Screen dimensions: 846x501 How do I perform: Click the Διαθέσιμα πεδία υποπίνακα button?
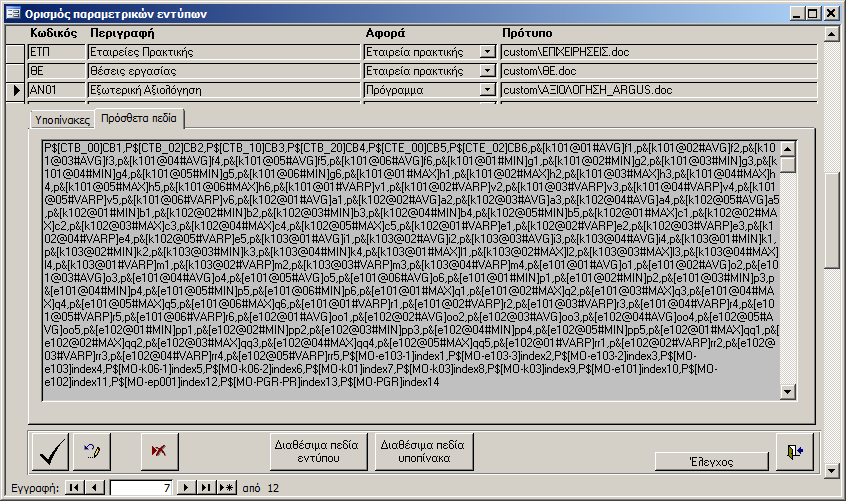coord(420,452)
